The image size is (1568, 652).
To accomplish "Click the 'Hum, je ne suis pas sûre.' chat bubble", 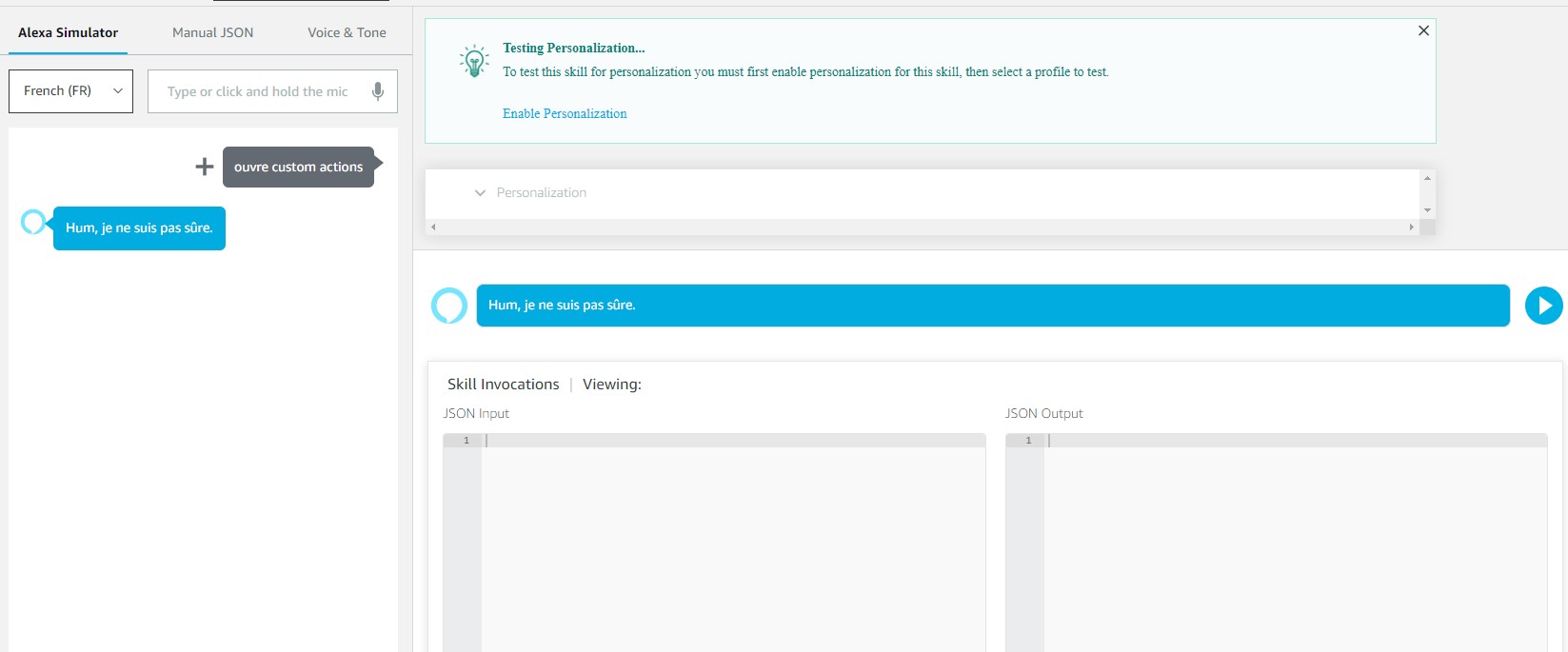I will [139, 228].
